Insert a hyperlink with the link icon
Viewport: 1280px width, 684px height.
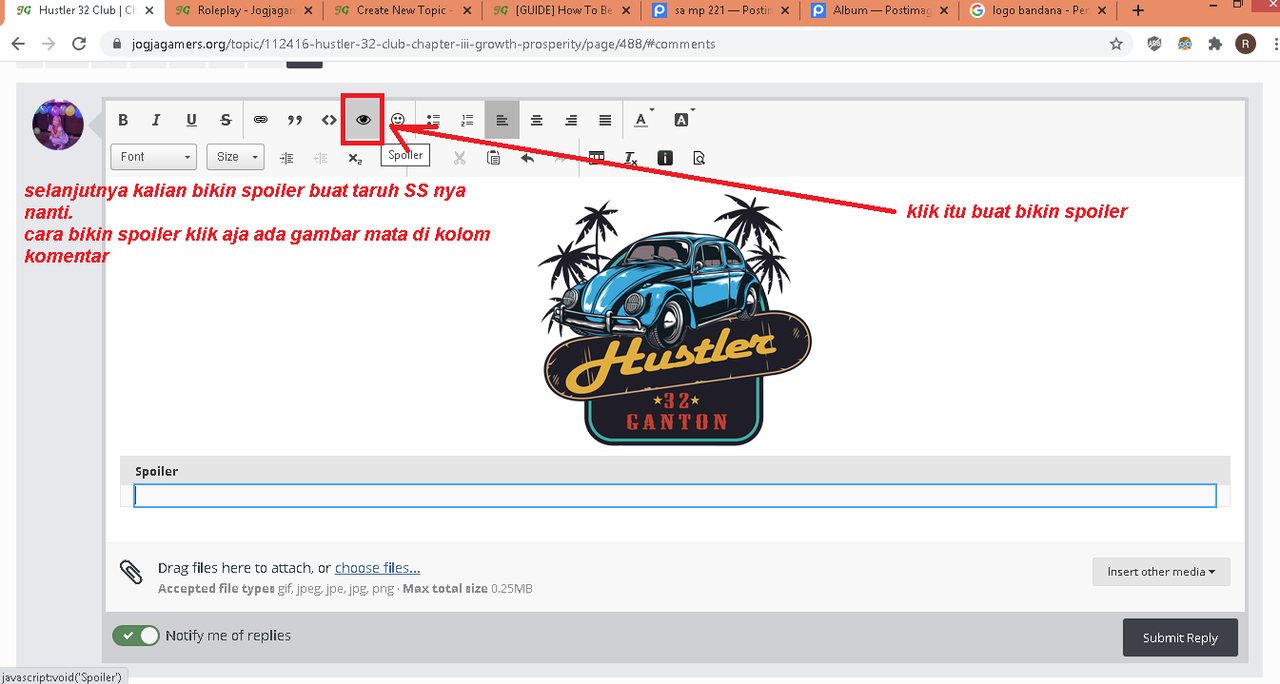[261, 120]
